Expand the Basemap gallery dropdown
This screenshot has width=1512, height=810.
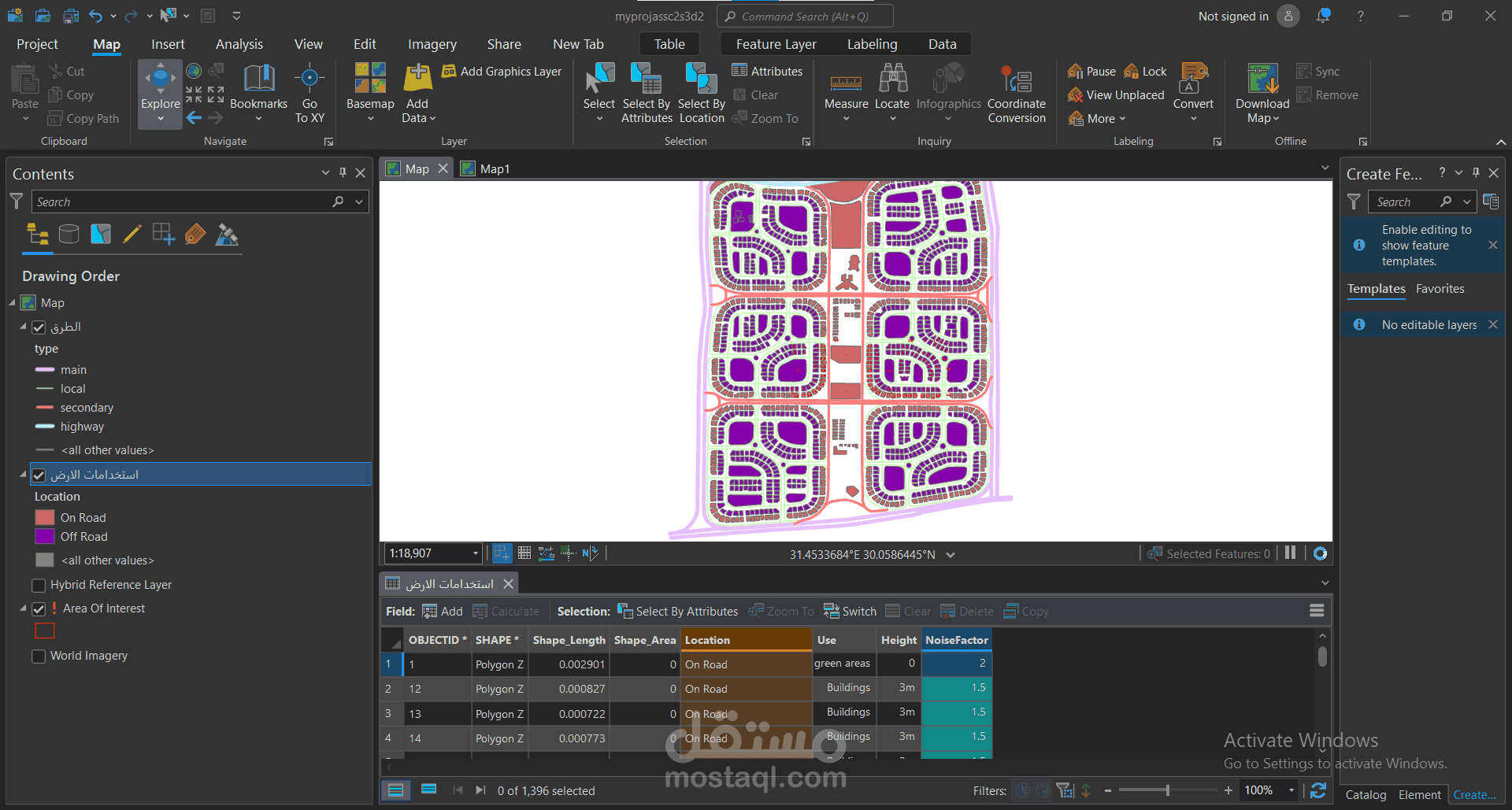pos(370,119)
